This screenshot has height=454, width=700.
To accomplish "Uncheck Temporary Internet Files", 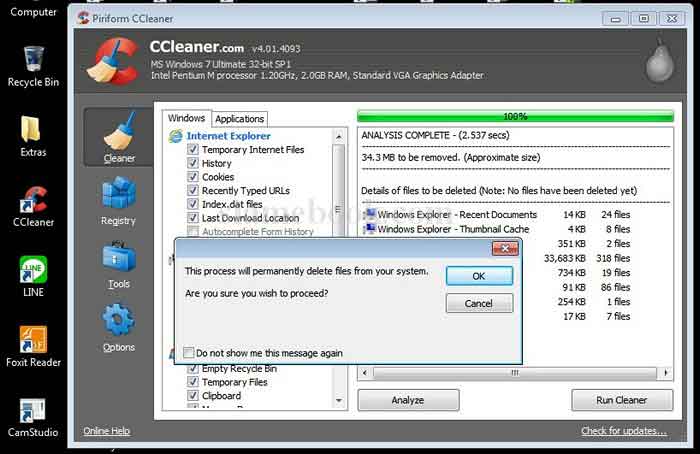I will tap(192, 150).
